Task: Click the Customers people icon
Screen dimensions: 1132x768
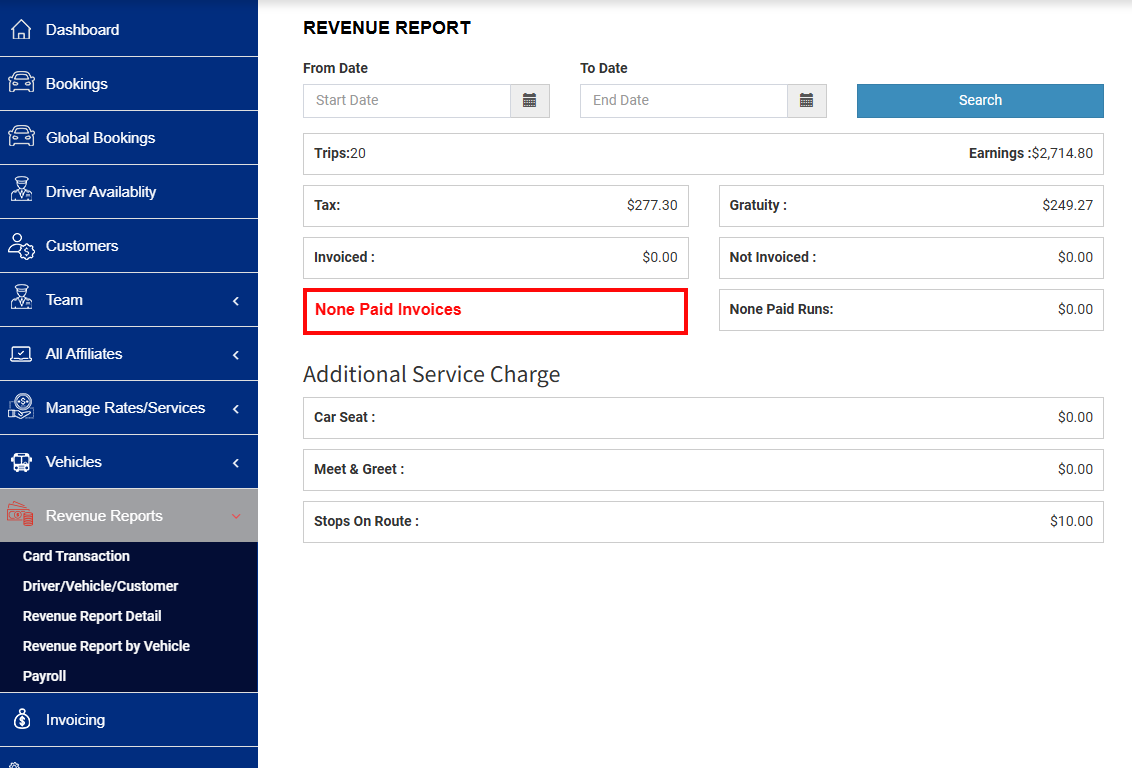Action: click(x=21, y=246)
